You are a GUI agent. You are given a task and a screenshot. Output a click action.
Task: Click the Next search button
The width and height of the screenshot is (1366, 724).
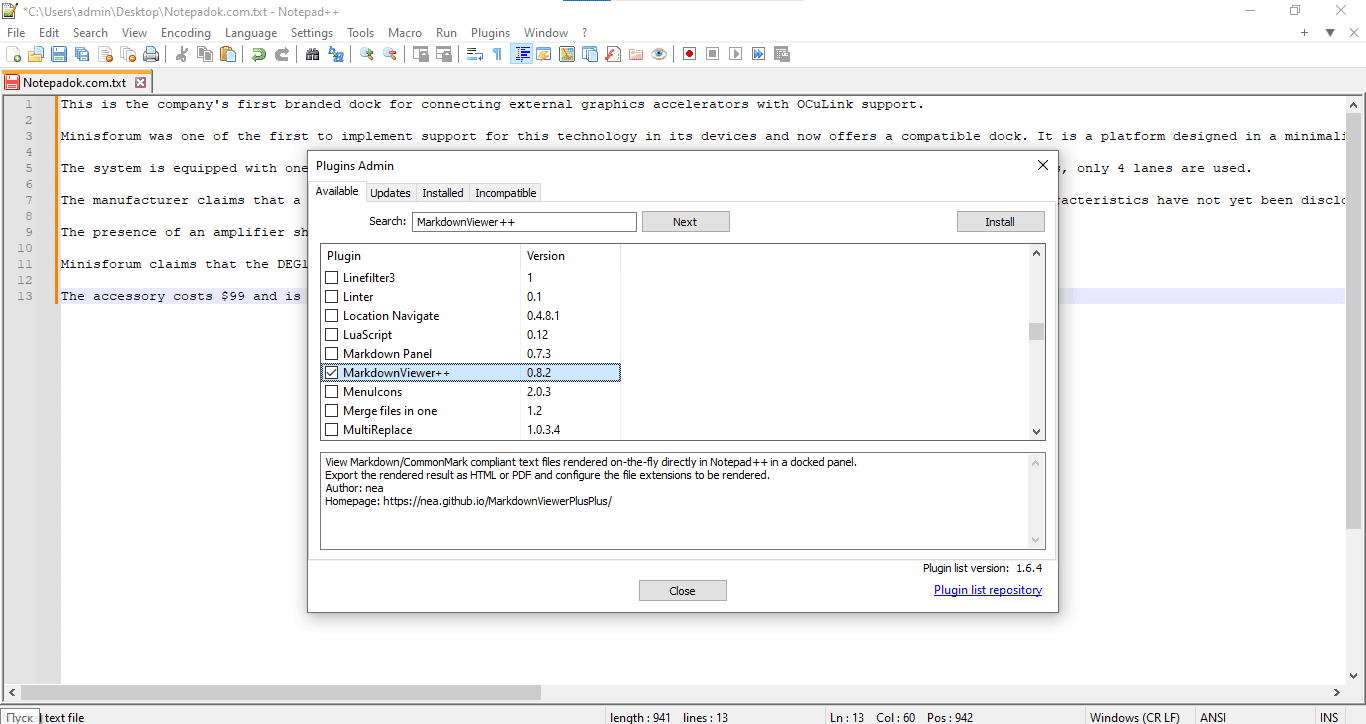(685, 221)
